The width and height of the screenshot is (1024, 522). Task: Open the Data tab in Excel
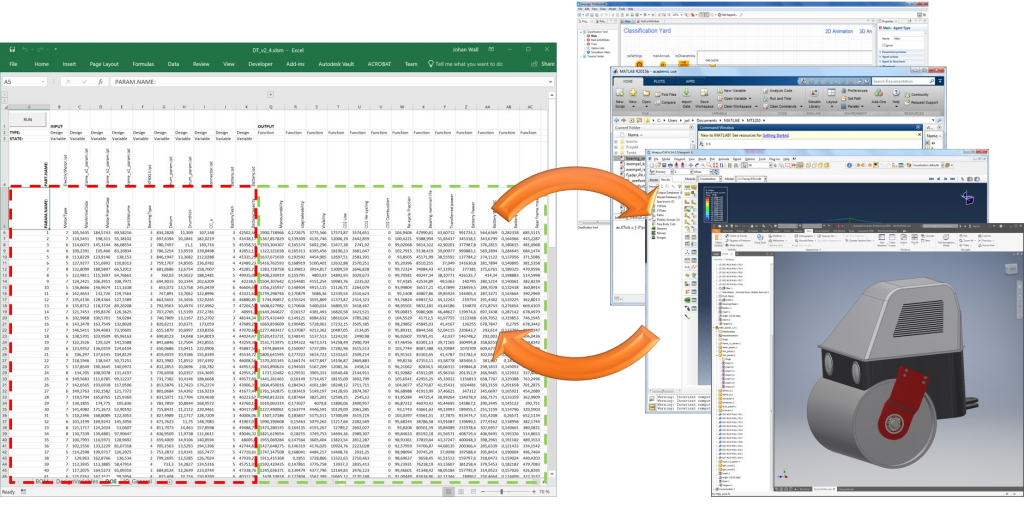173,64
